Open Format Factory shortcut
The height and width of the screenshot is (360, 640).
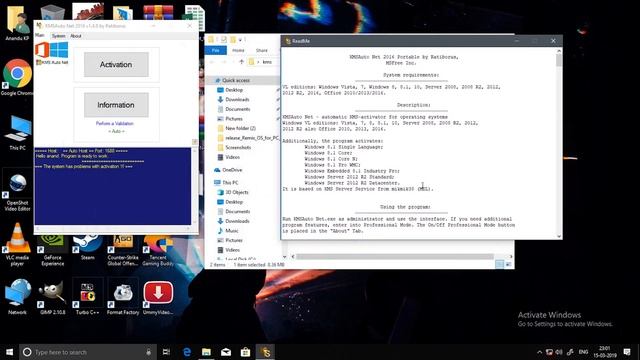(123, 297)
